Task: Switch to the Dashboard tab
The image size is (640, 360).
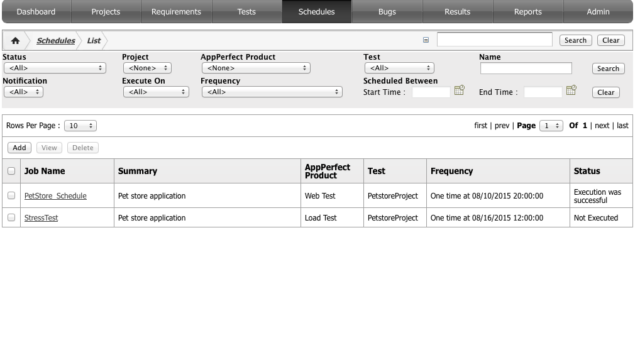Action: pyautogui.click(x=36, y=12)
